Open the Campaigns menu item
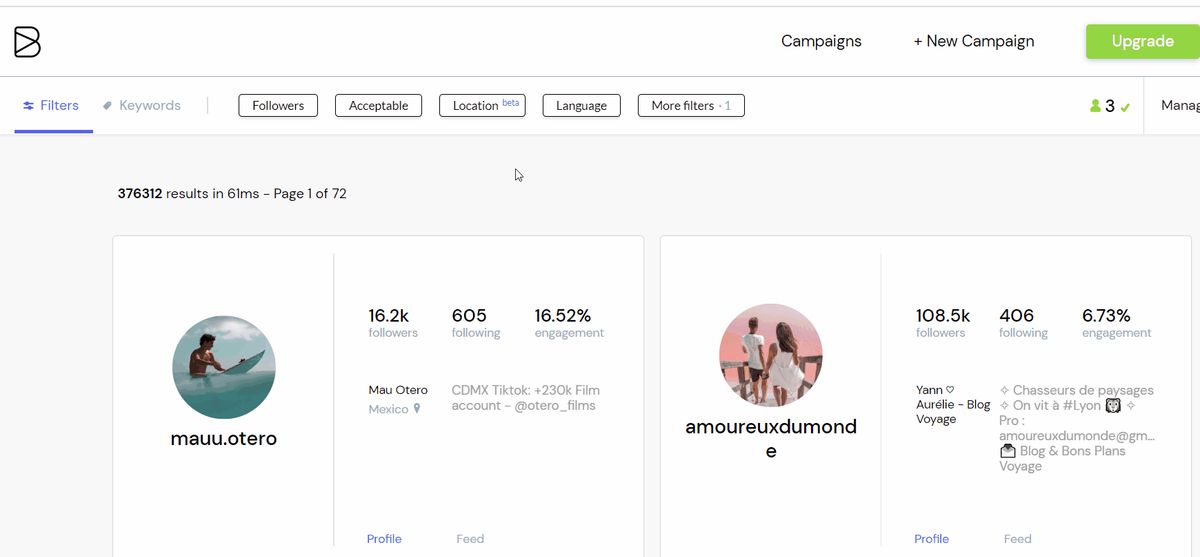Viewport: 1200px width, 557px height. point(821,41)
